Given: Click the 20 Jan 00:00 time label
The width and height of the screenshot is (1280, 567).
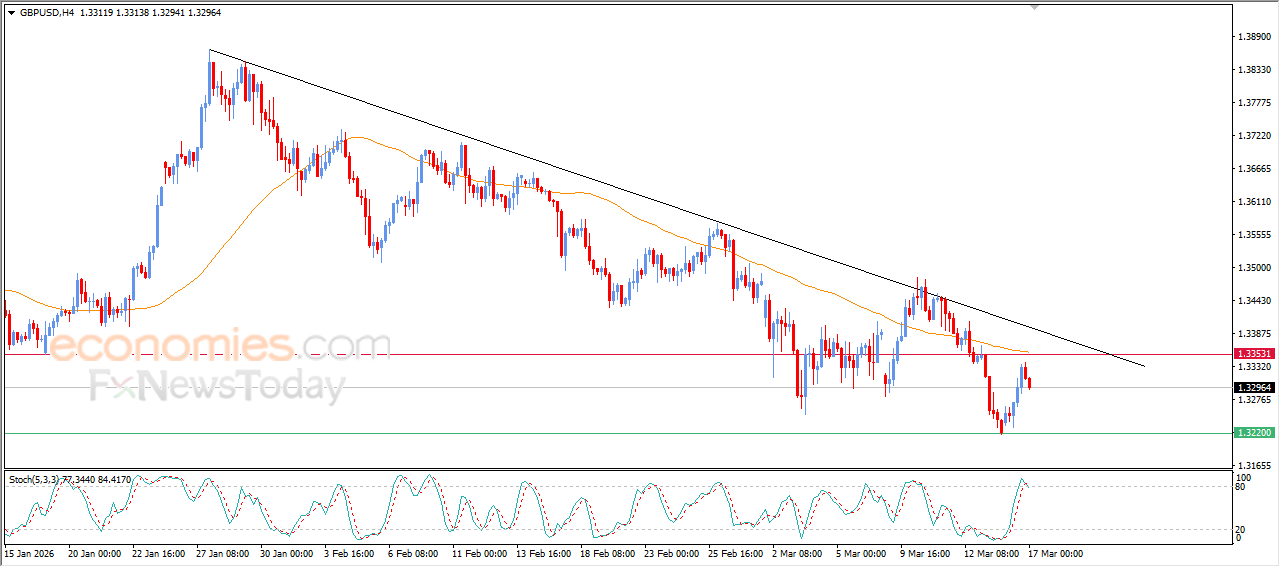Looking at the screenshot, I should [x=93, y=553].
